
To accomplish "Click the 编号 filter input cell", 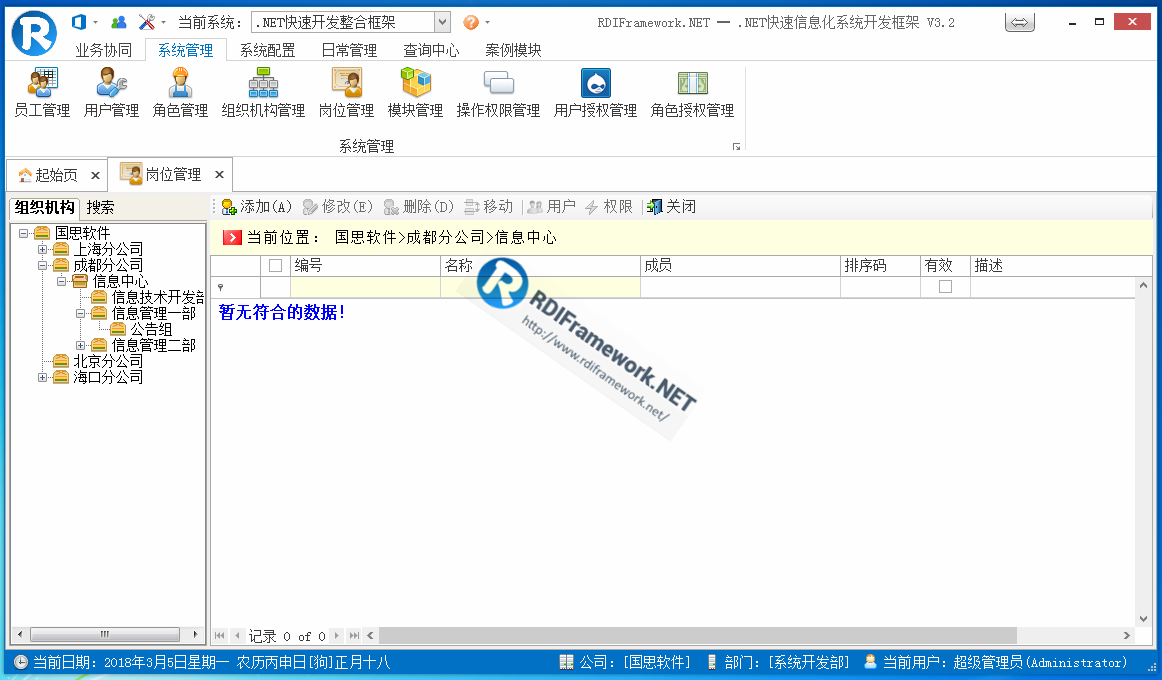I will click(365, 287).
